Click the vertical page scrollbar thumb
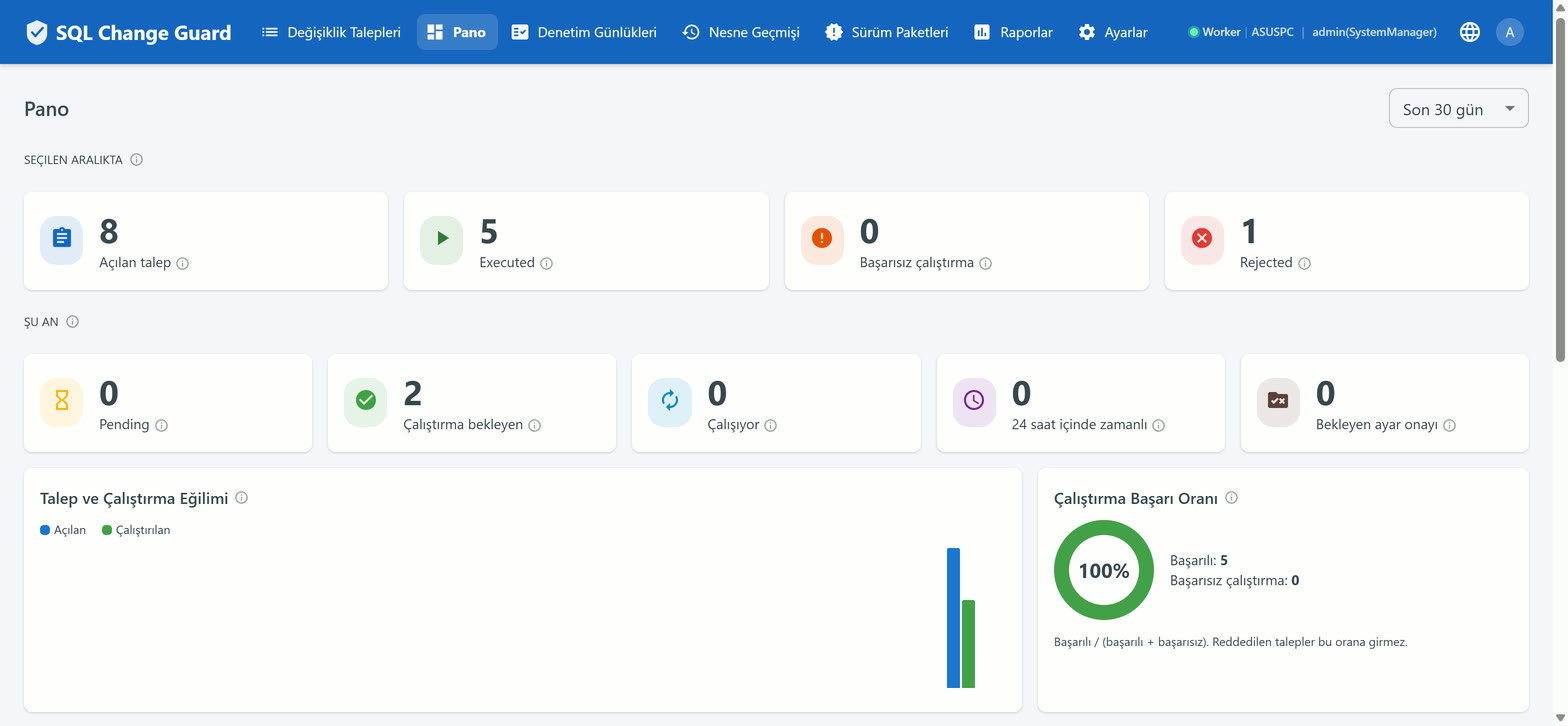Image resolution: width=1568 pixels, height=726 pixels. (x=1560, y=190)
